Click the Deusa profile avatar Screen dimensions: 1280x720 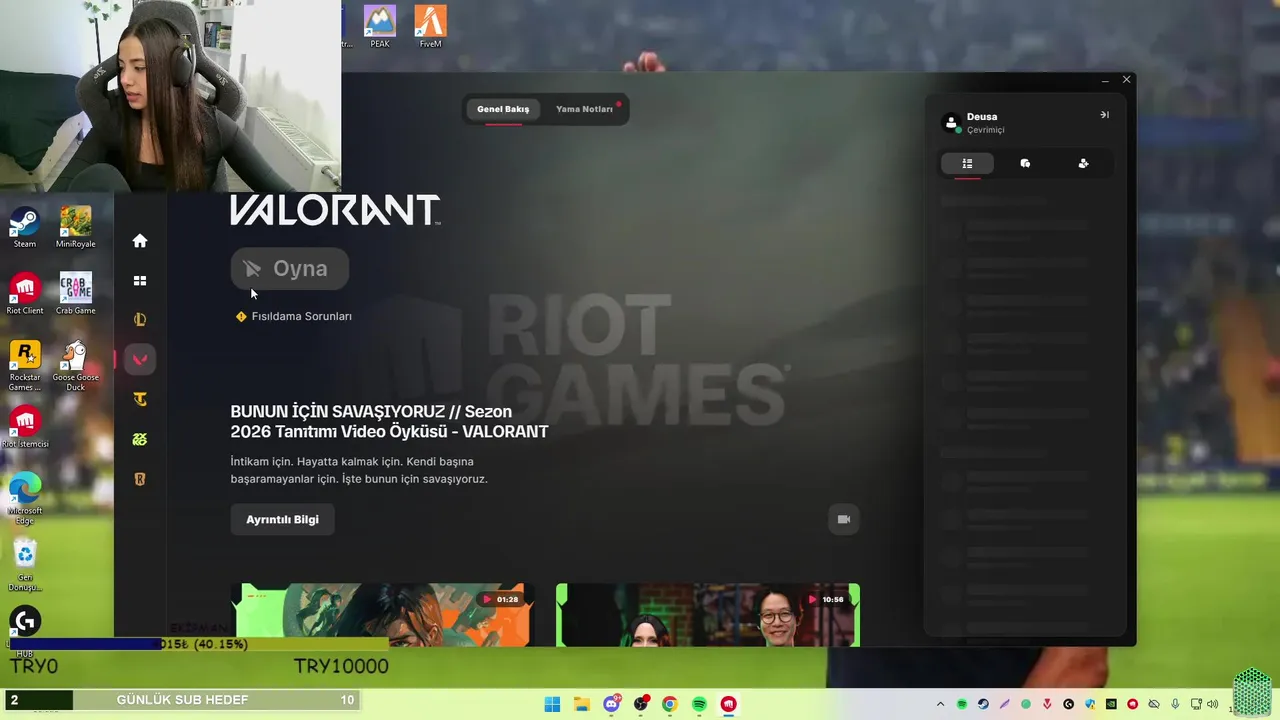coord(951,123)
